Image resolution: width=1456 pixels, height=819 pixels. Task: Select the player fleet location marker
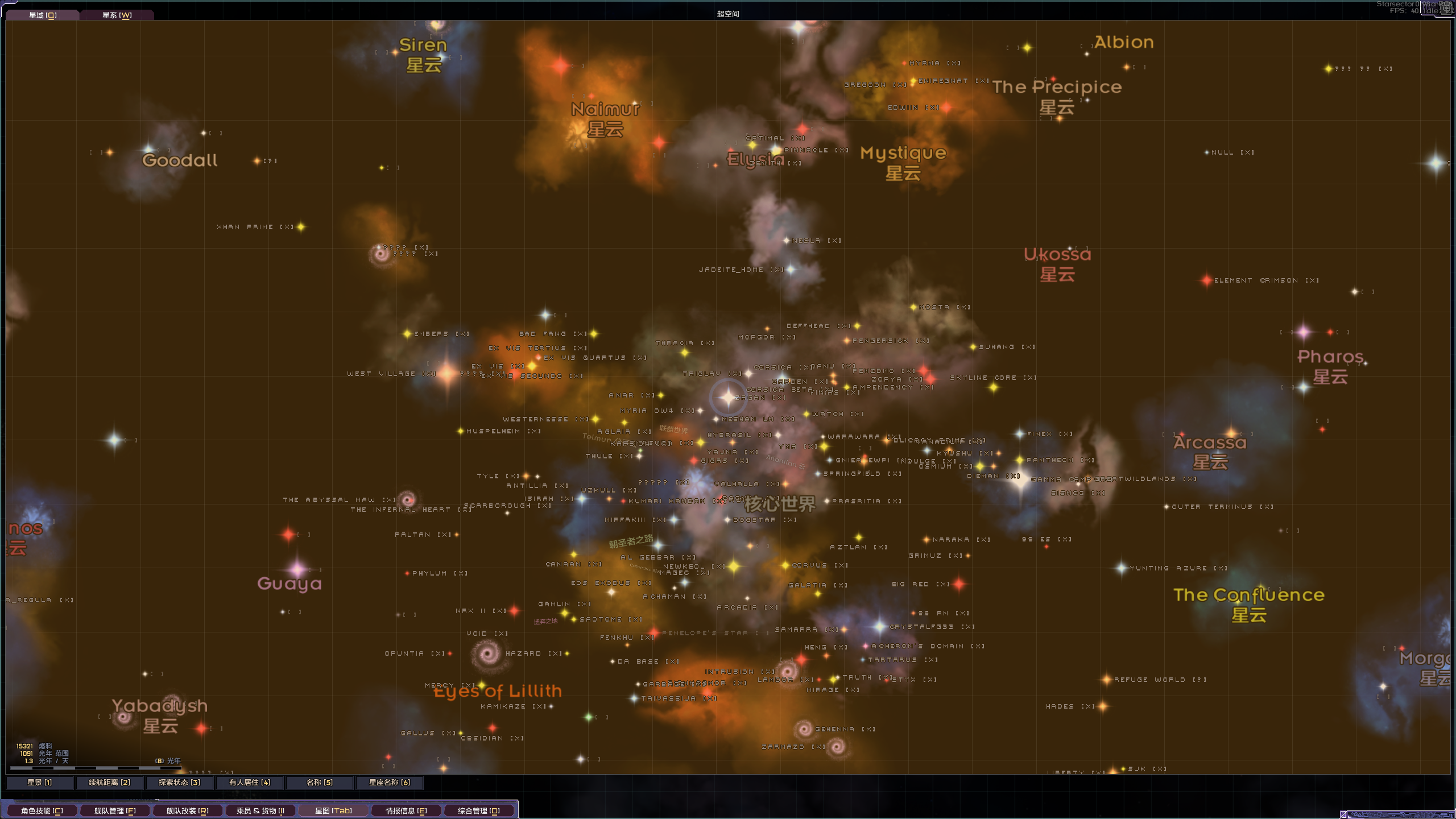pos(728,396)
